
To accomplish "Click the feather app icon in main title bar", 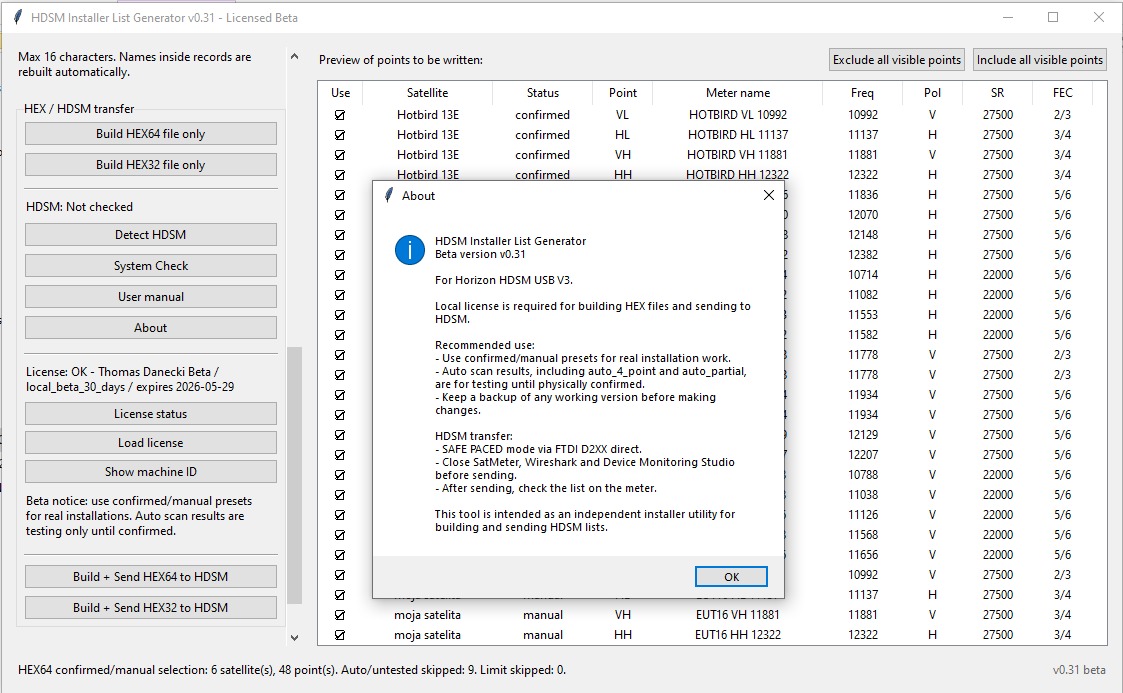I will coord(17,17).
